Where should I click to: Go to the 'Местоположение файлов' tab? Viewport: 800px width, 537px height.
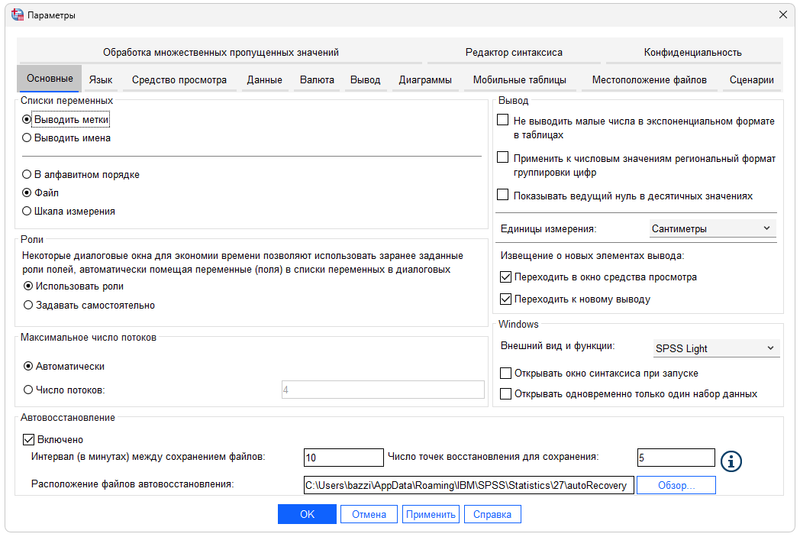(x=649, y=80)
